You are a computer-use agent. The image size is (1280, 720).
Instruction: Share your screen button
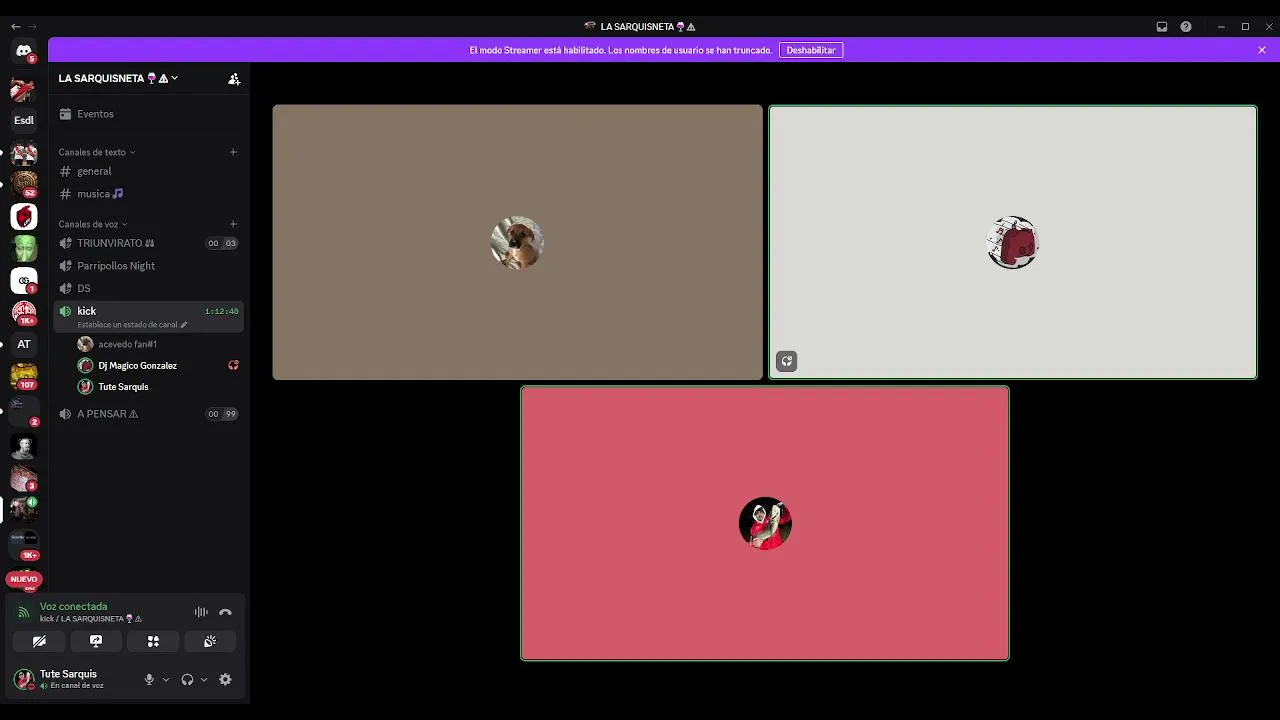pos(96,641)
